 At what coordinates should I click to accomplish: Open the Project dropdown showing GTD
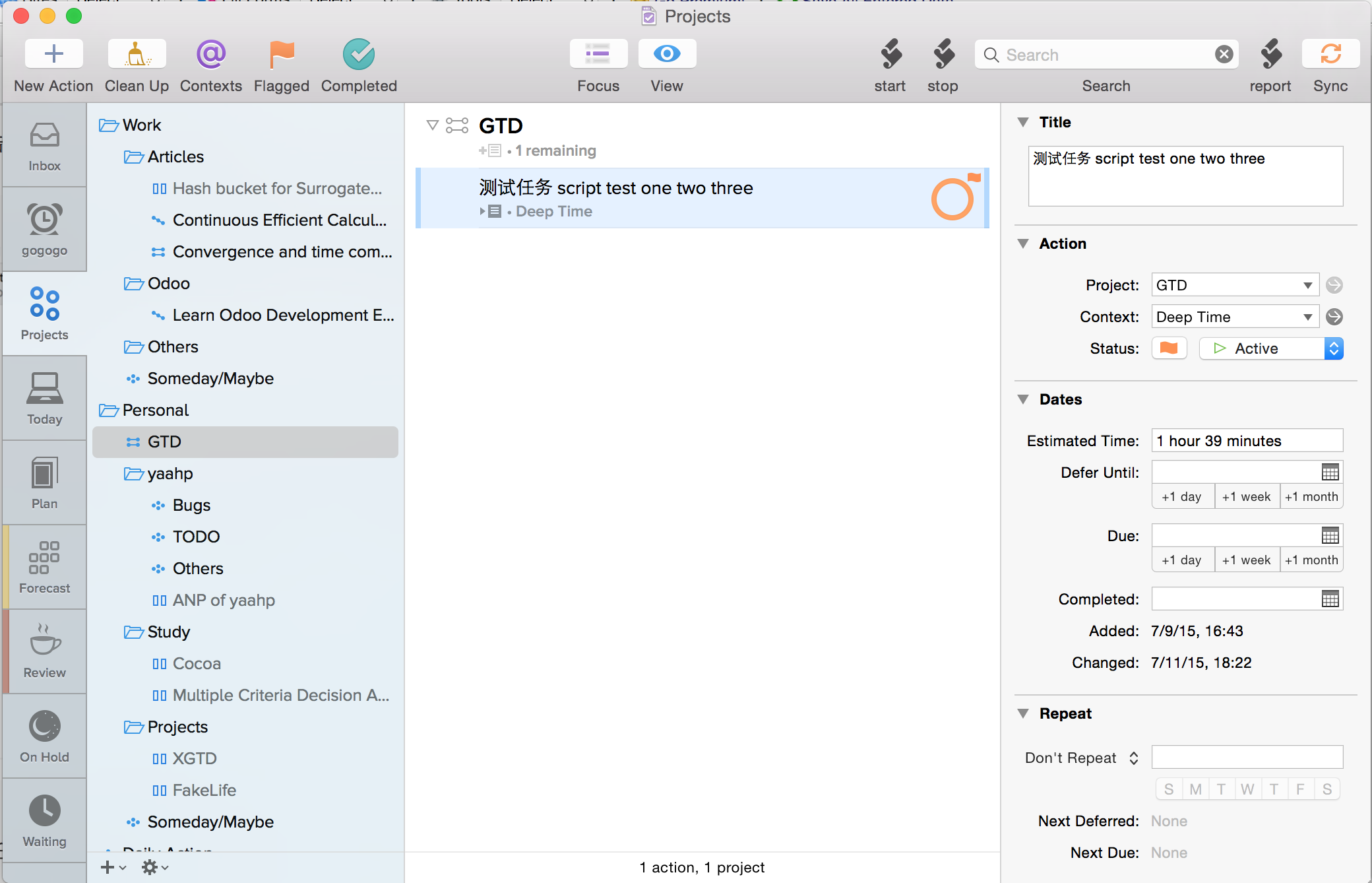click(1235, 285)
